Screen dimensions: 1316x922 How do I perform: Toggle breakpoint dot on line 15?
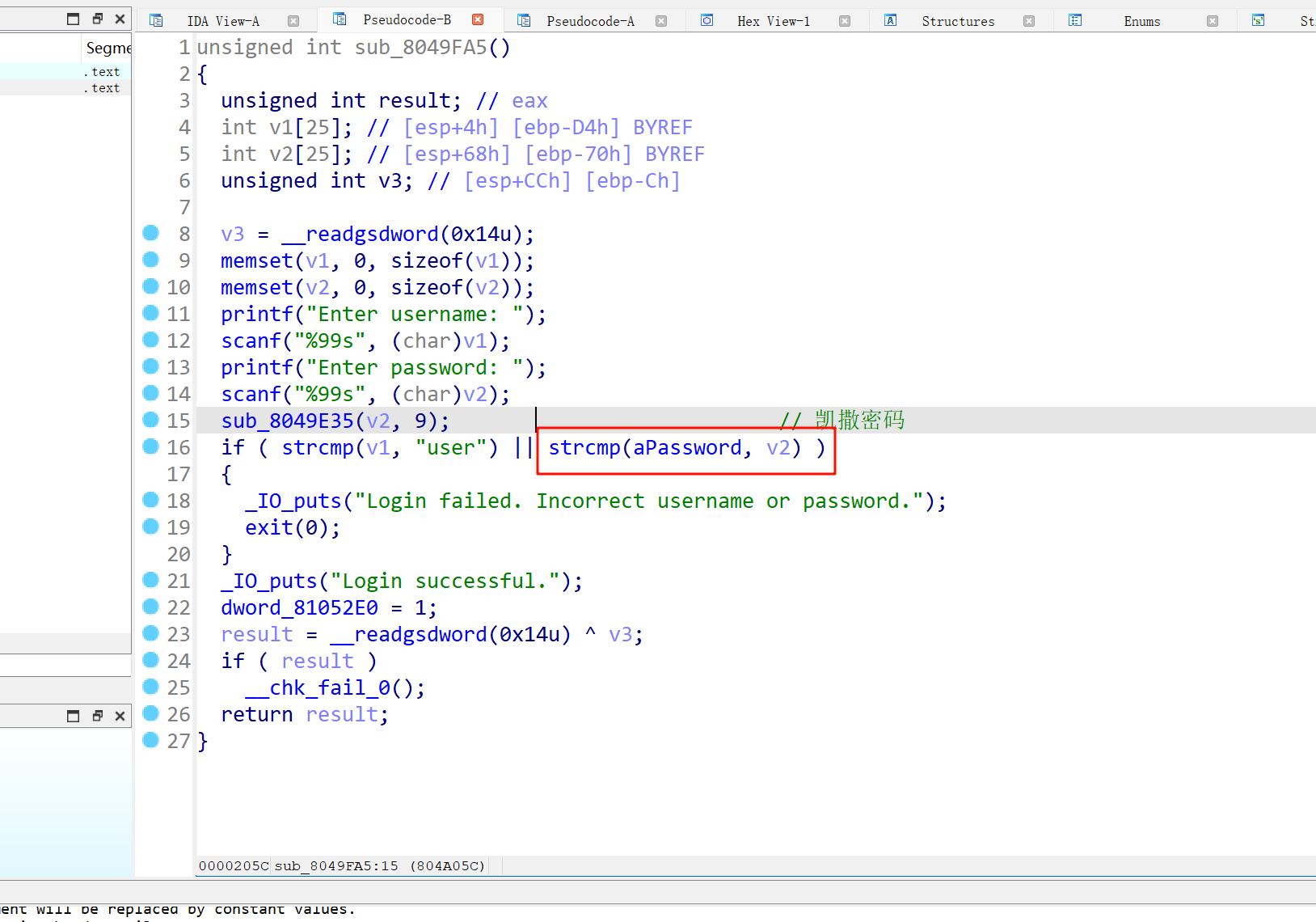point(150,420)
